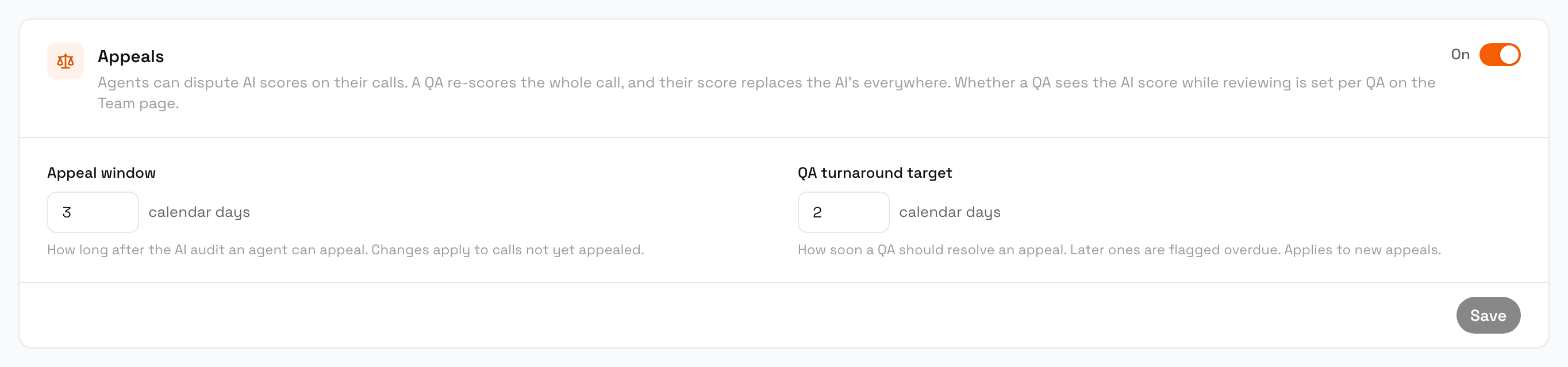
Task: Click the "QA turnaround target" field label
Action: pos(875,173)
